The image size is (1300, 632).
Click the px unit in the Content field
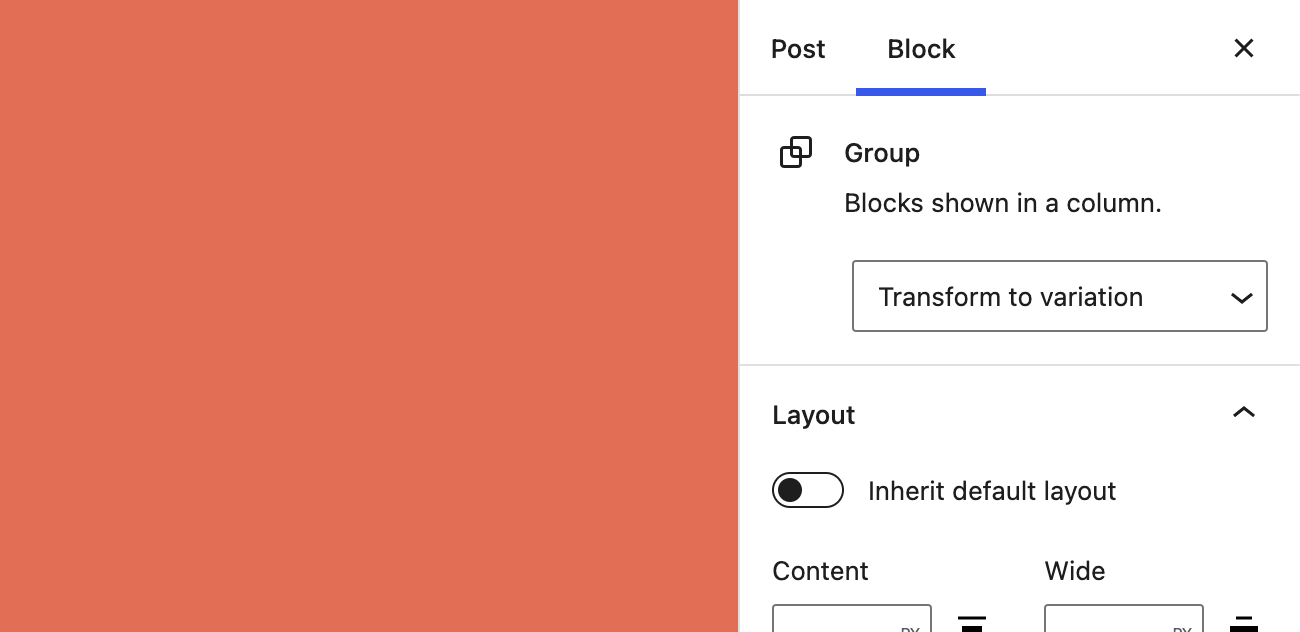[910, 628]
